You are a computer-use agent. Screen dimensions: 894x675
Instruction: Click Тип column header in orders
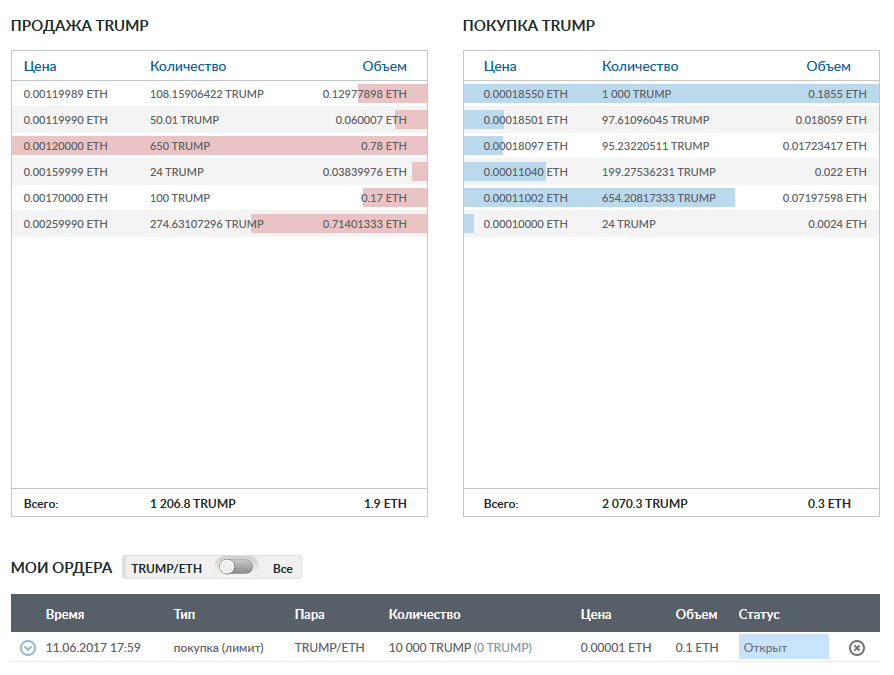[x=184, y=614]
